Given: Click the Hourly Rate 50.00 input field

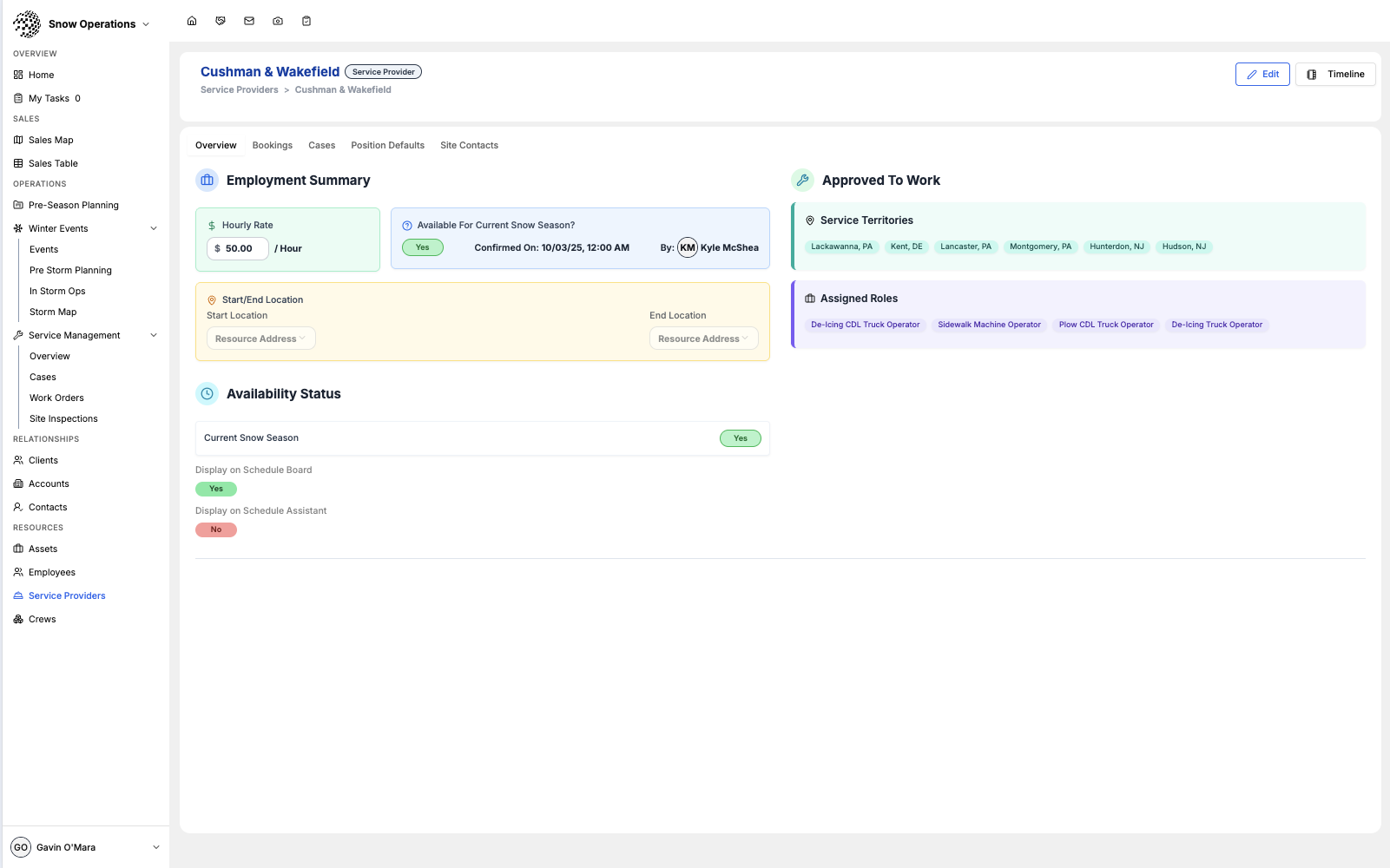Looking at the screenshot, I should click(238, 249).
